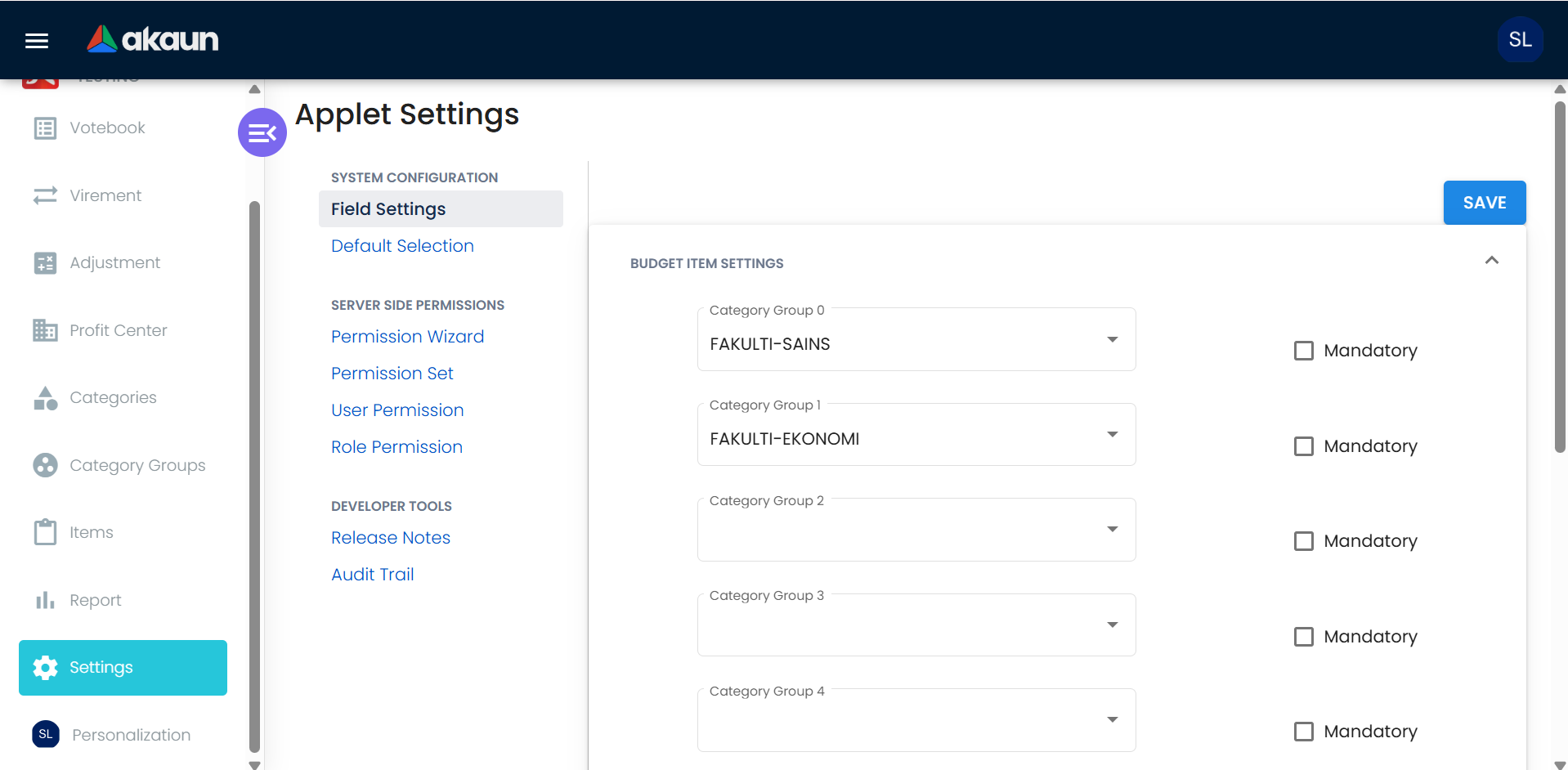Open Votebook from the sidebar

[107, 128]
